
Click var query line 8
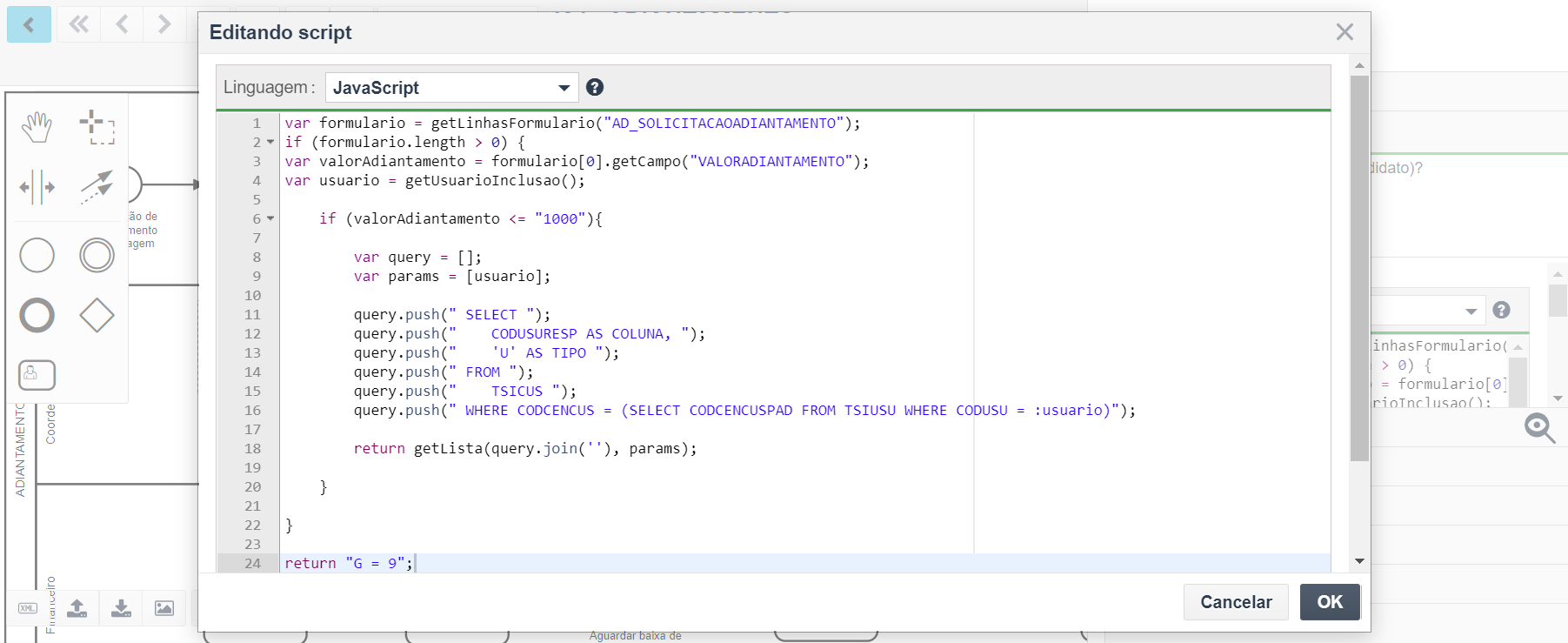[417, 257]
